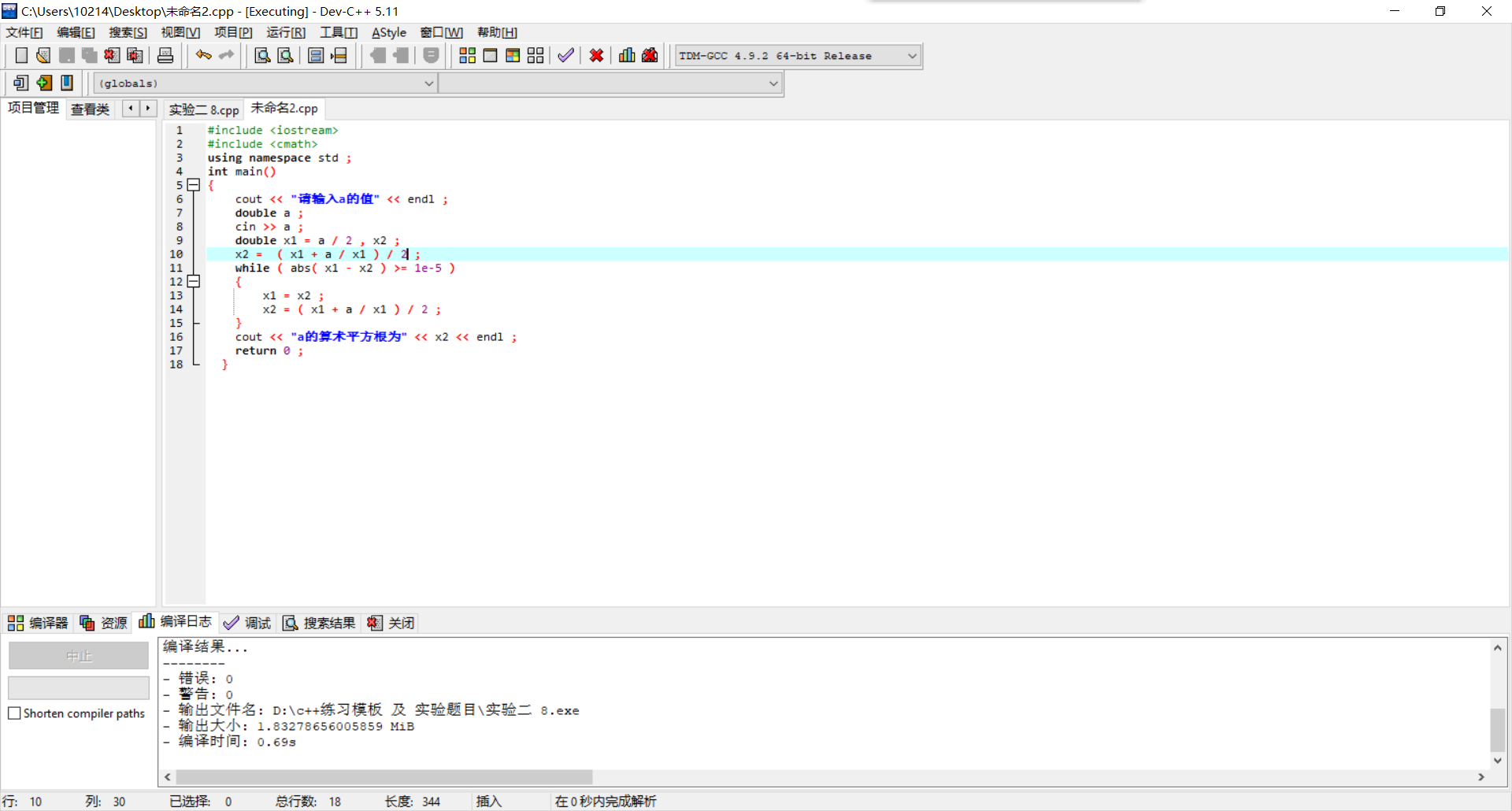This screenshot has height=811, width=1512.
Task: Select the 未命名2.cpp editor tab
Action: (x=284, y=108)
